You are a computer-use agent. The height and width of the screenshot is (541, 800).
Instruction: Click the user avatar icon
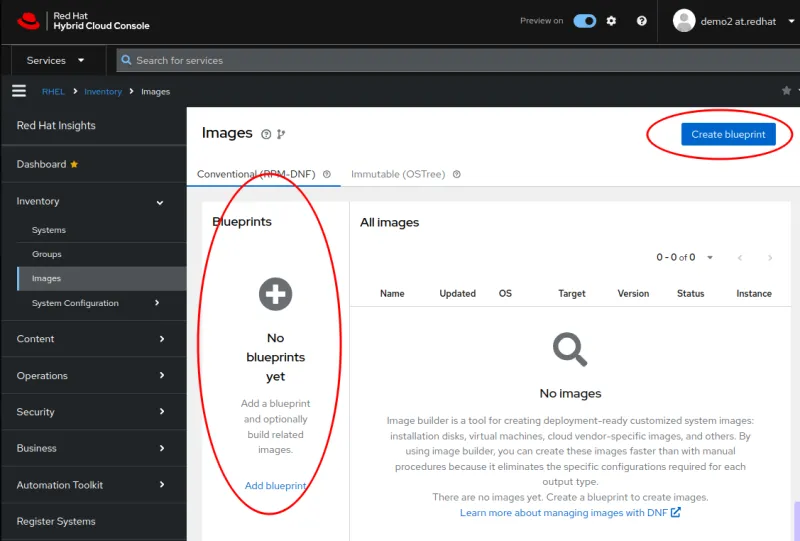tap(684, 21)
